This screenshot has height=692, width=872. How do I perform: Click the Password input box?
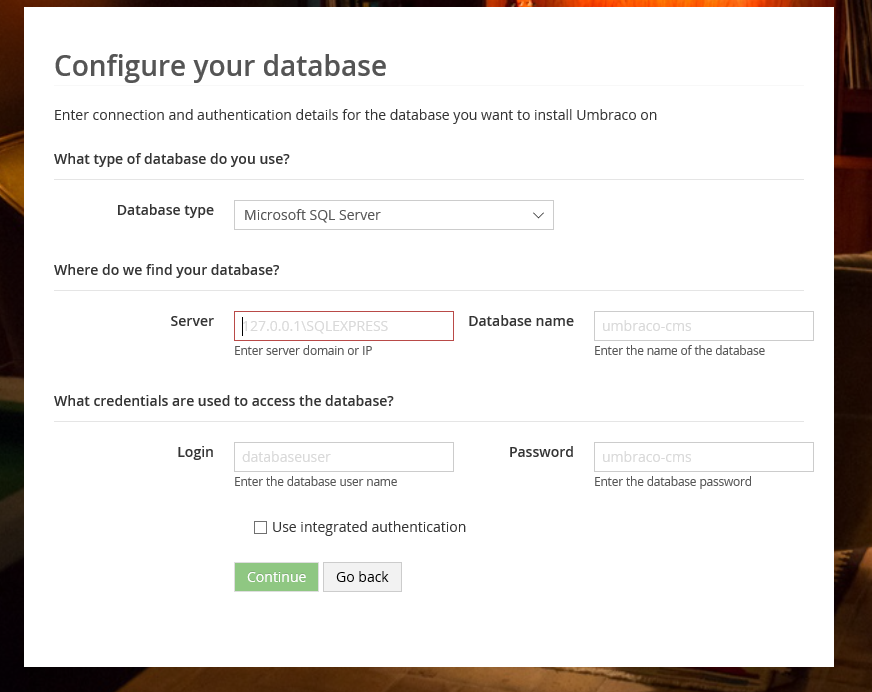click(703, 457)
